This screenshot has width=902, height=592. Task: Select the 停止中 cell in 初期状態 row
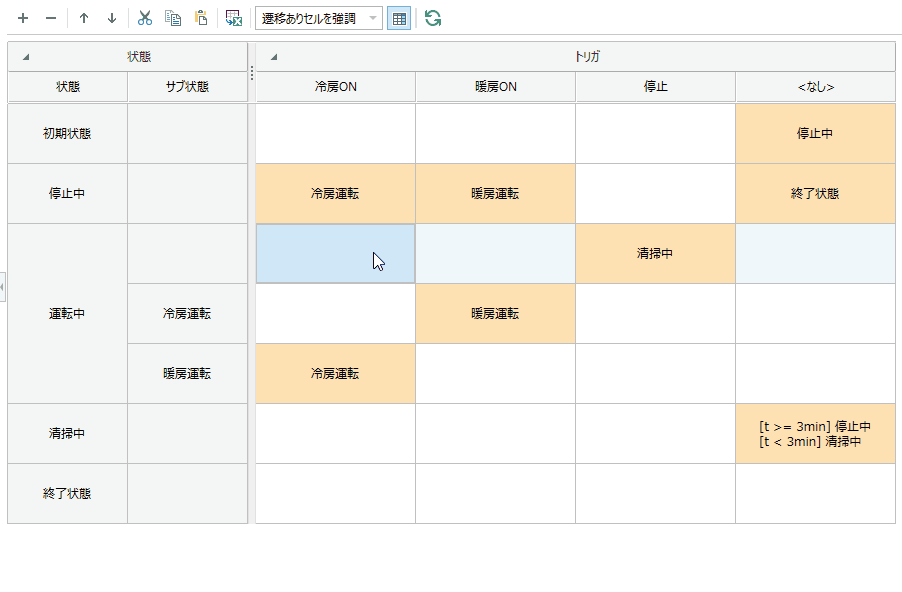click(x=816, y=133)
